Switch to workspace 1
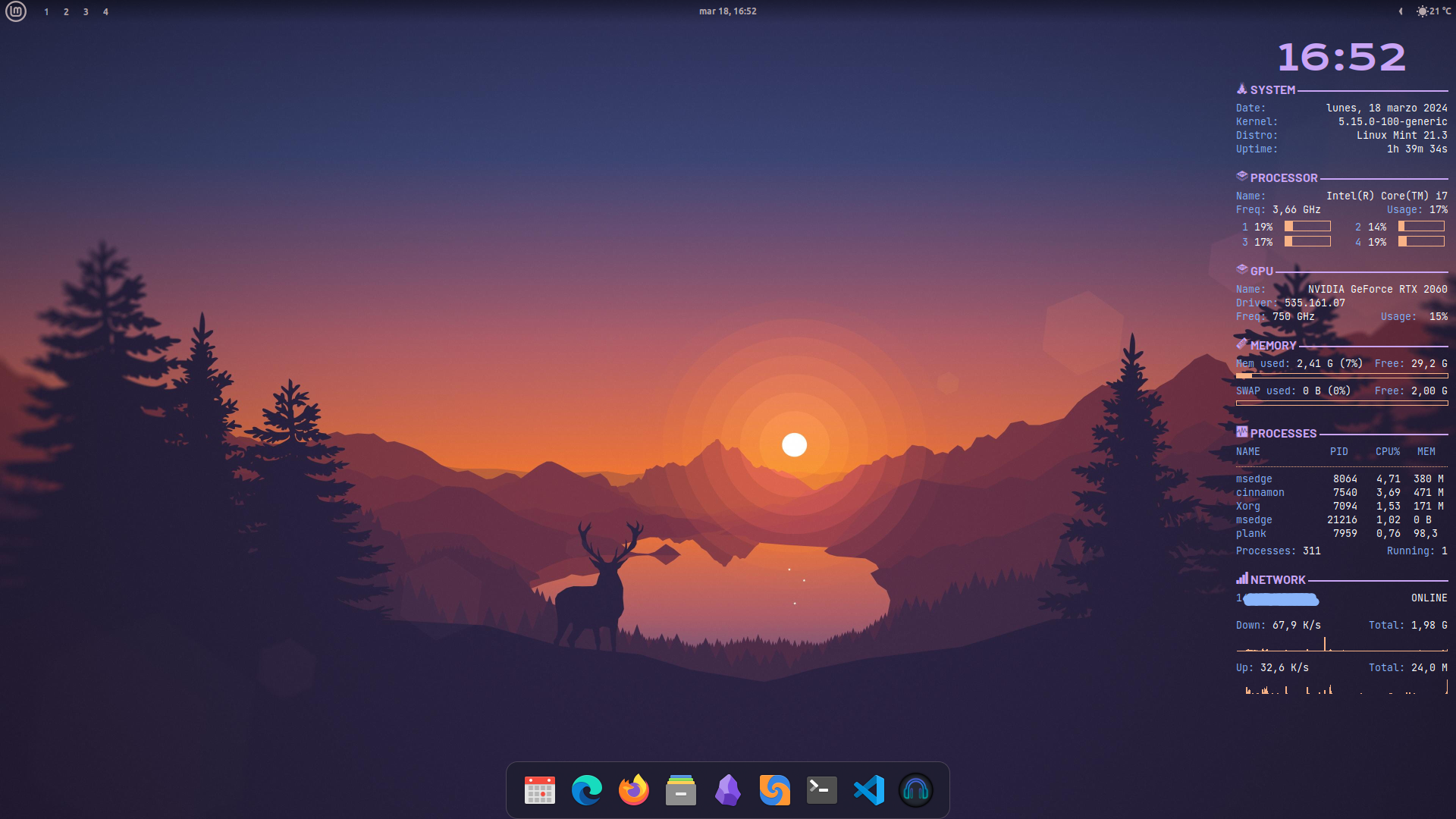 (46, 12)
